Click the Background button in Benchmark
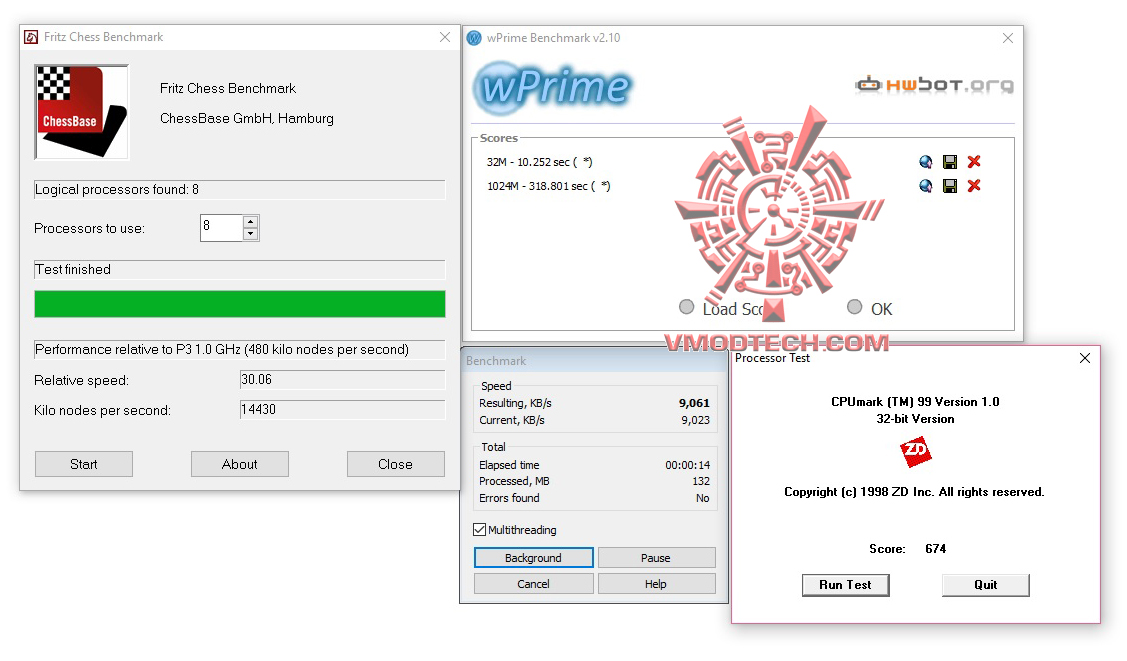 tap(533, 558)
